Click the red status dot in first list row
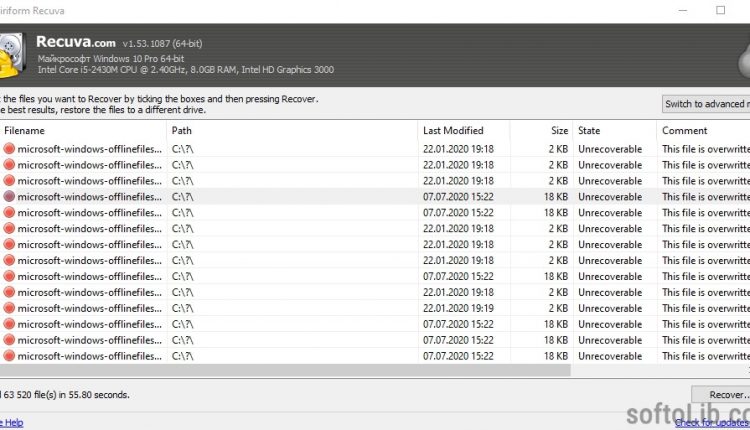The height and width of the screenshot is (430, 750). [x=9, y=149]
